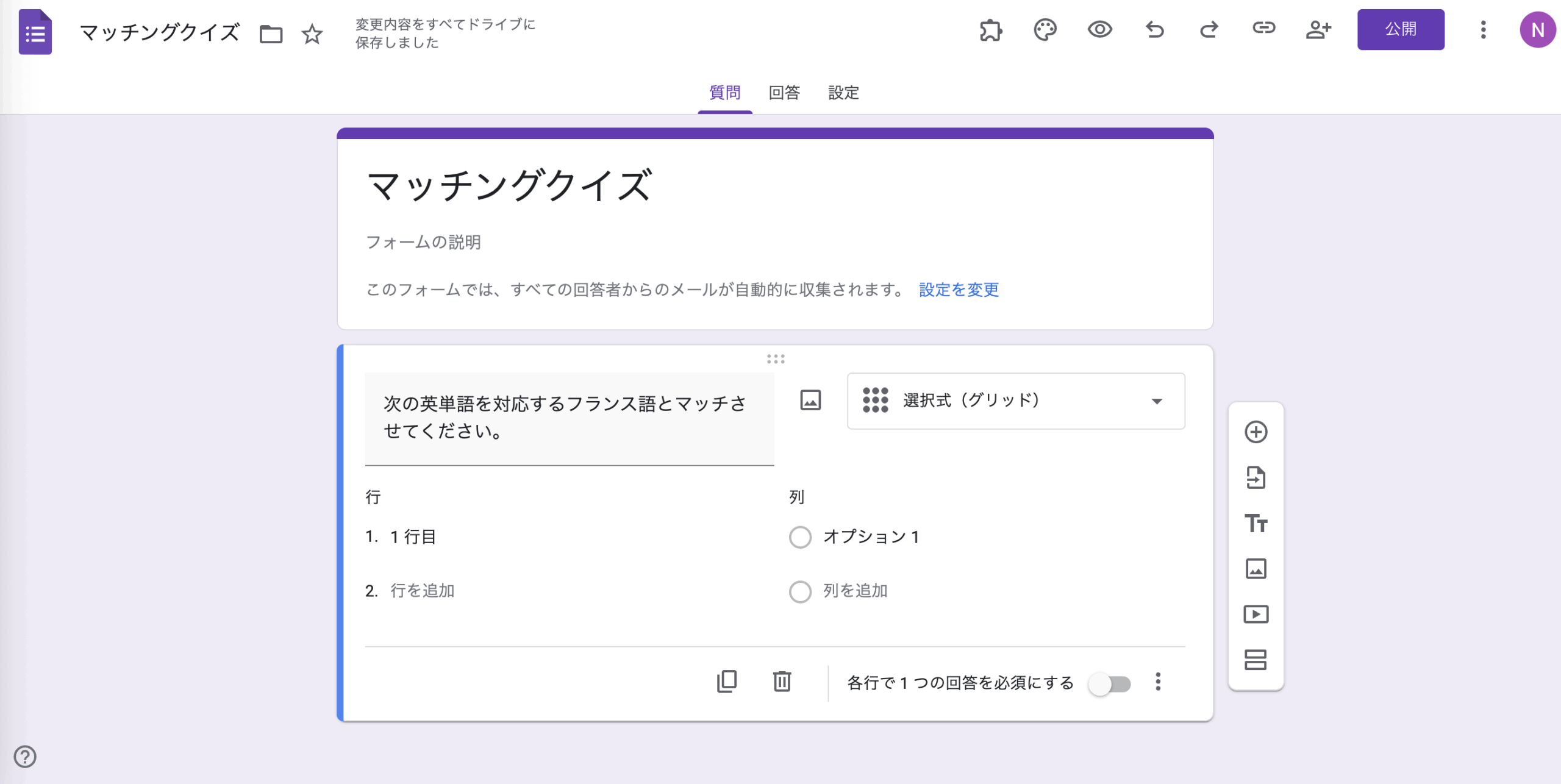Switch to the 回答 tab
Viewport: 1561px width, 784px height.
point(785,93)
